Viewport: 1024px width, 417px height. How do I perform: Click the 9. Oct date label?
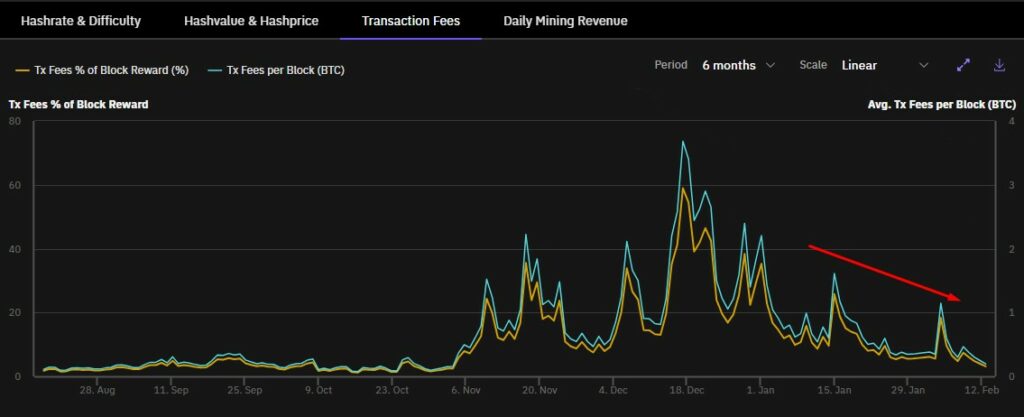point(318,390)
